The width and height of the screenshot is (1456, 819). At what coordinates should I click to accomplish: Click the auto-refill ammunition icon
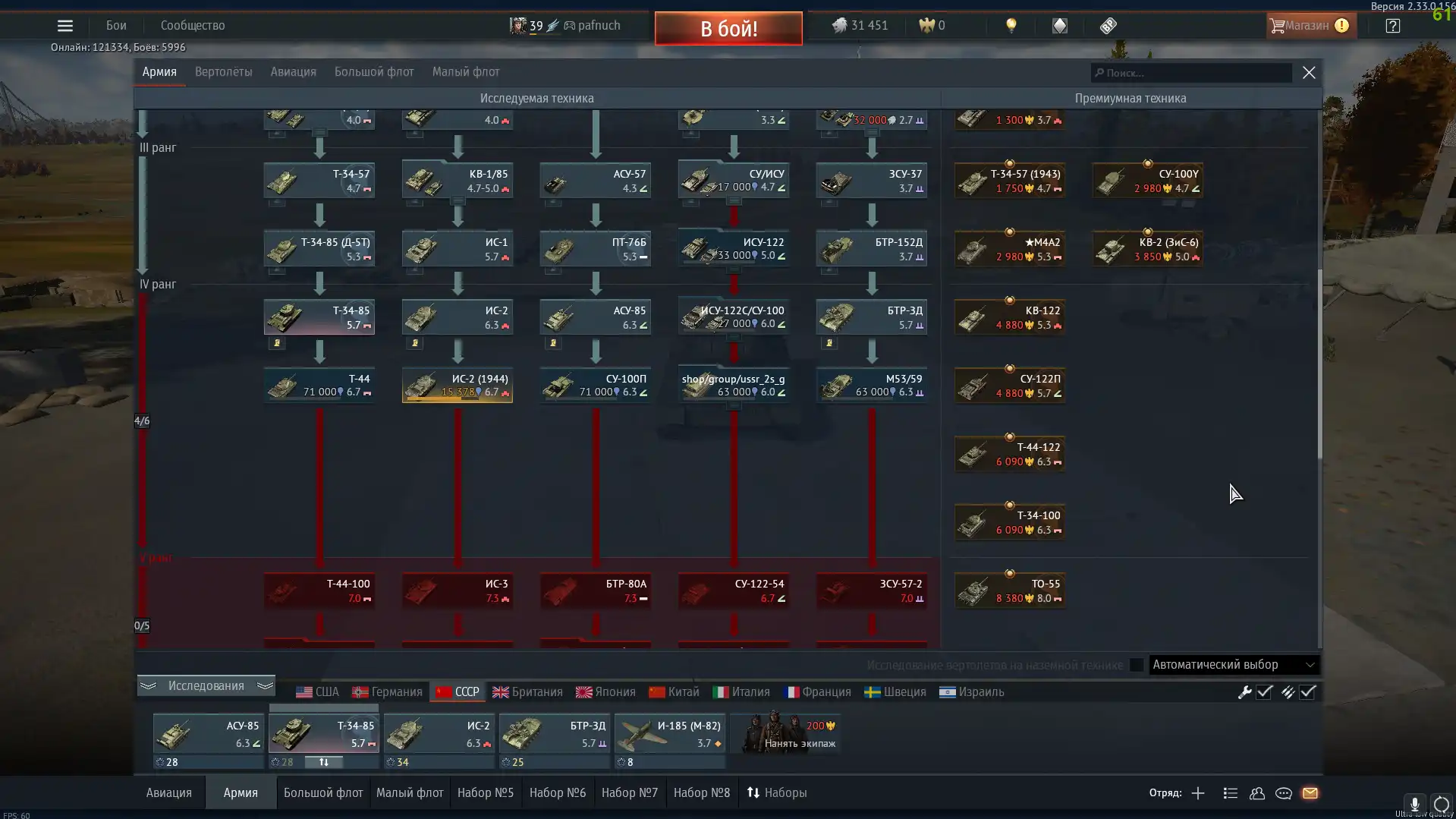(1288, 691)
